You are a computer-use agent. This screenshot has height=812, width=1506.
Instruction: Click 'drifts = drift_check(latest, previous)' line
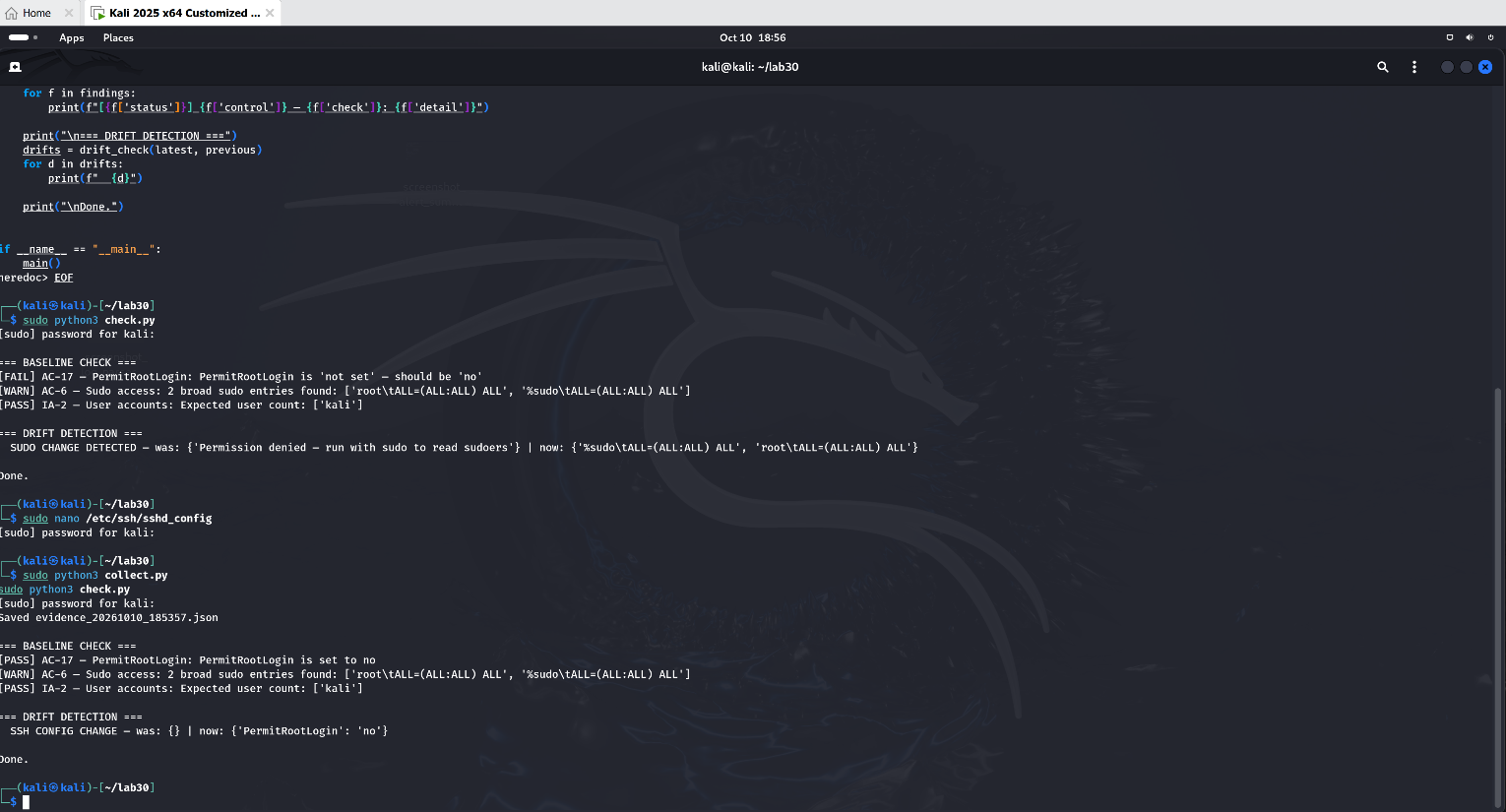coord(143,150)
